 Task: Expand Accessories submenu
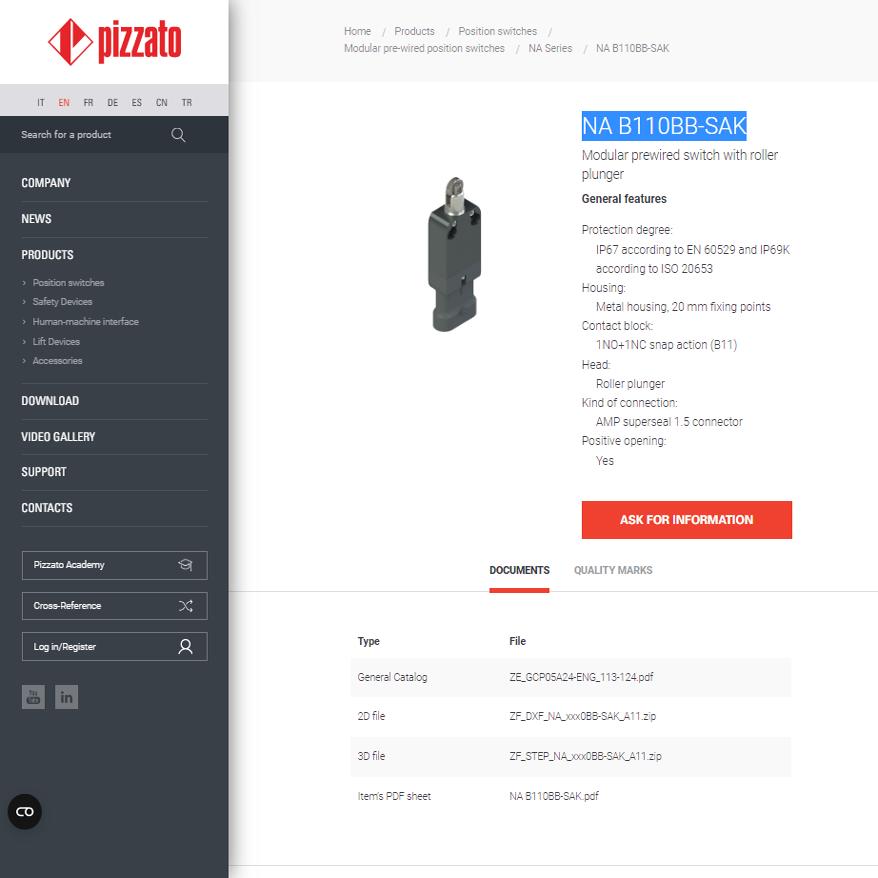coord(57,361)
